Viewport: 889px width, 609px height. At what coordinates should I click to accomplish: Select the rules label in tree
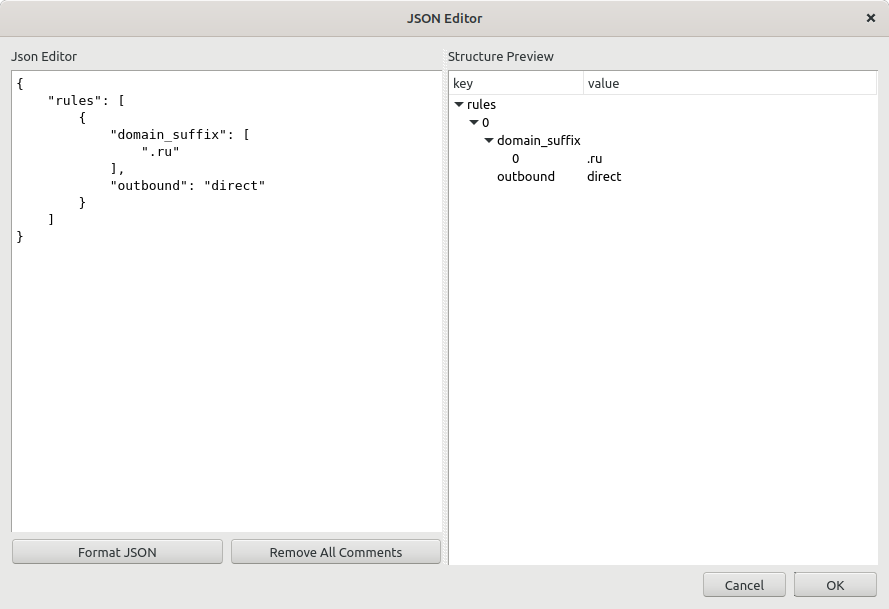point(481,104)
